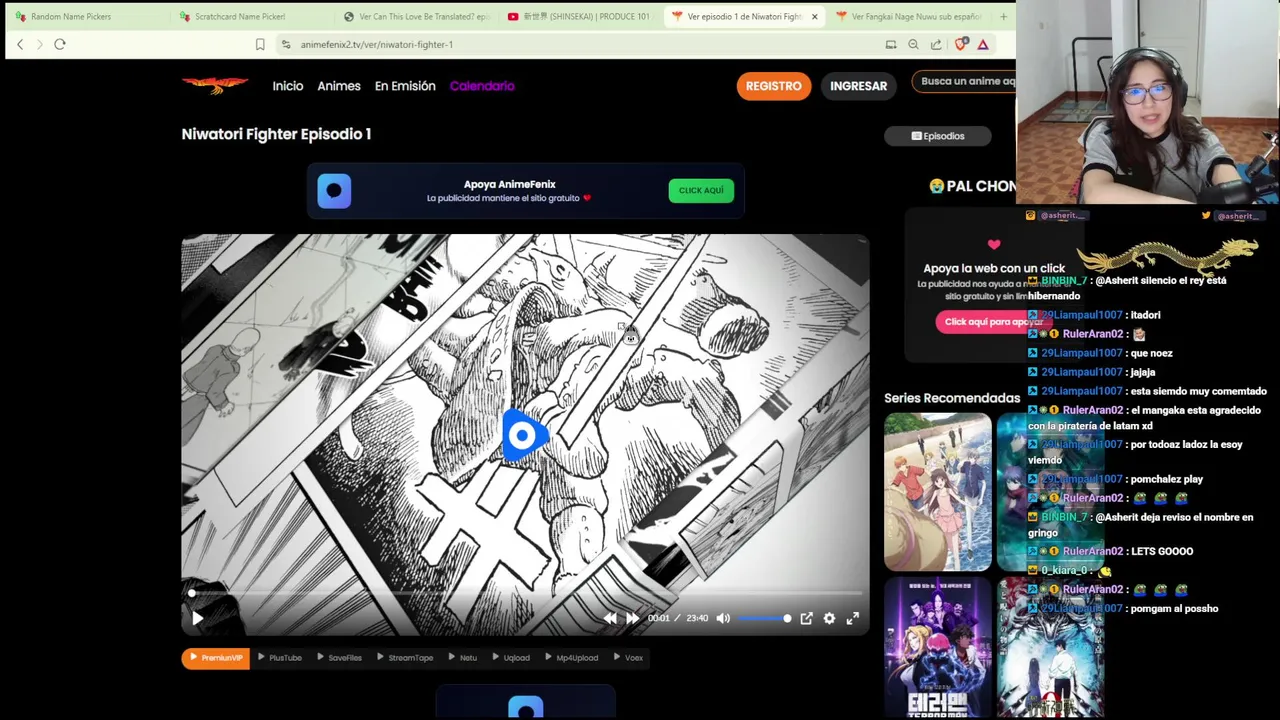Select the Voex video server
The image size is (1280, 720).
tap(628, 658)
